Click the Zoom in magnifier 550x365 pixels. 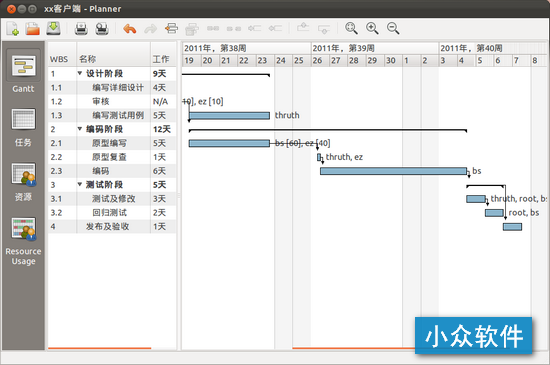click(372, 28)
